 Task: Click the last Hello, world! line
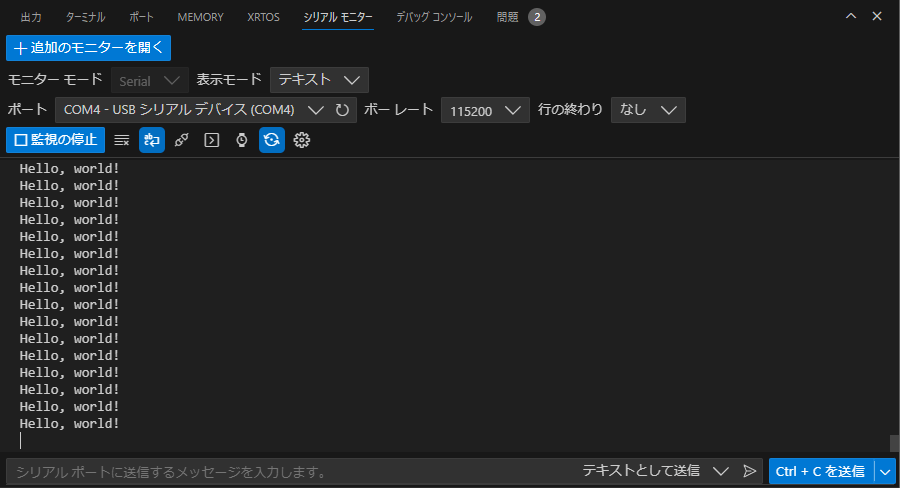click(x=69, y=424)
